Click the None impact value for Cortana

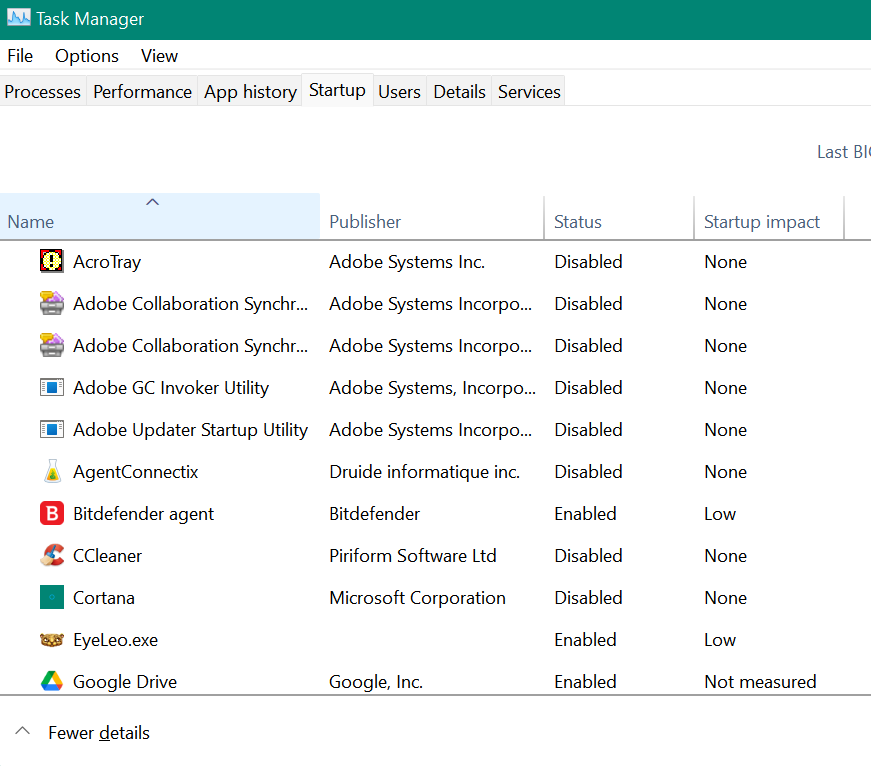(x=725, y=598)
